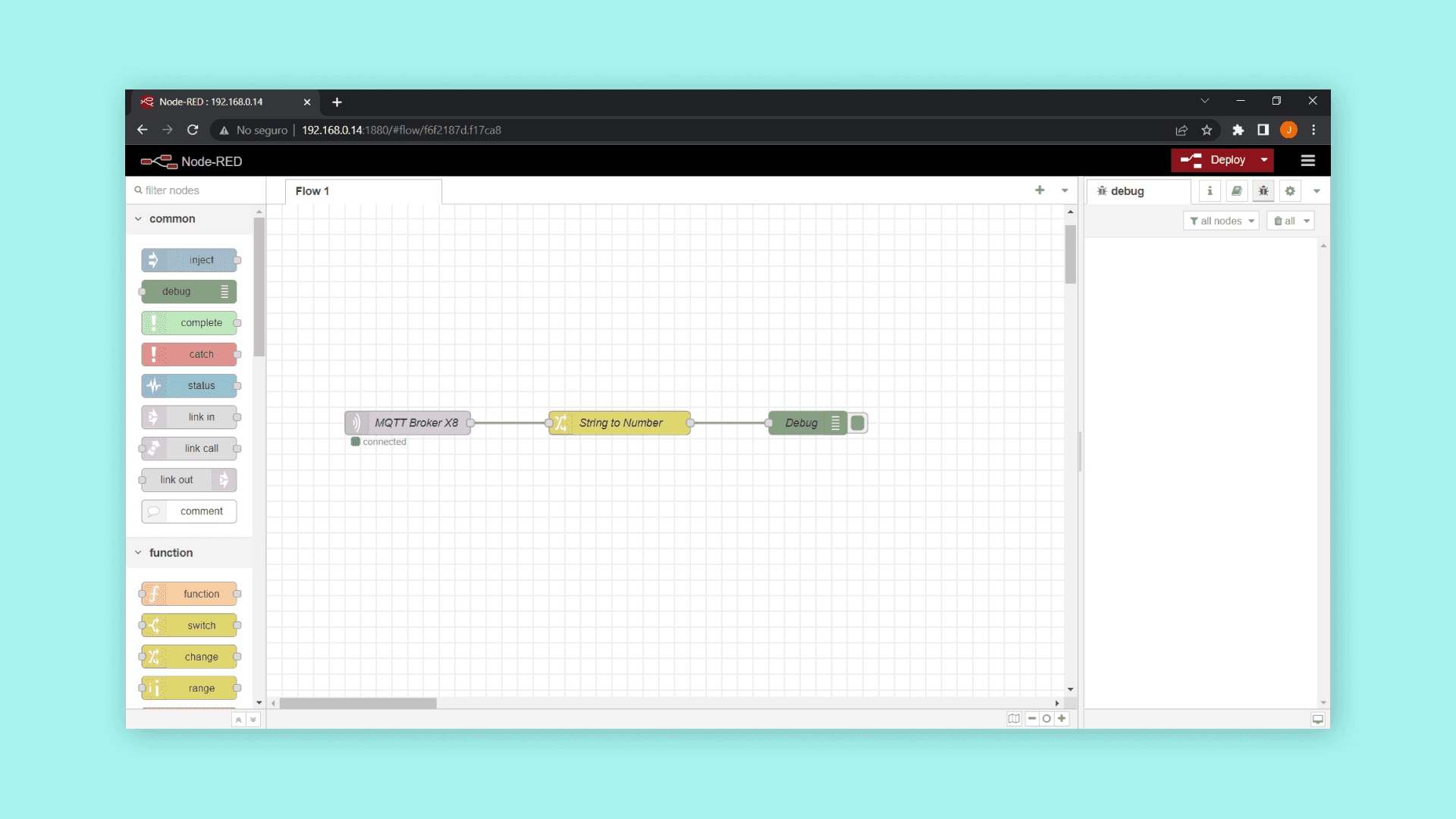1456x819 pixels.
Task: Click the reset zoom circle icon
Action: pyautogui.click(x=1046, y=719)
